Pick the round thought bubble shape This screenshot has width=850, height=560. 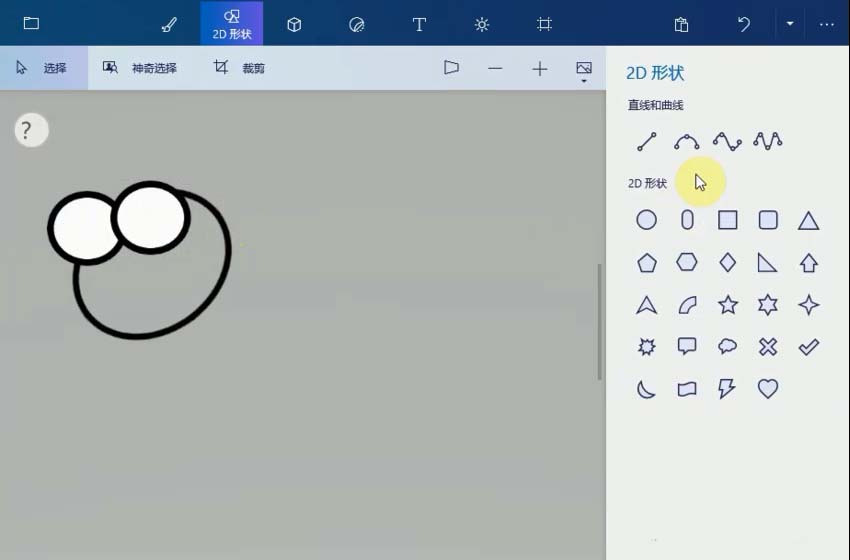coord(727,346)
